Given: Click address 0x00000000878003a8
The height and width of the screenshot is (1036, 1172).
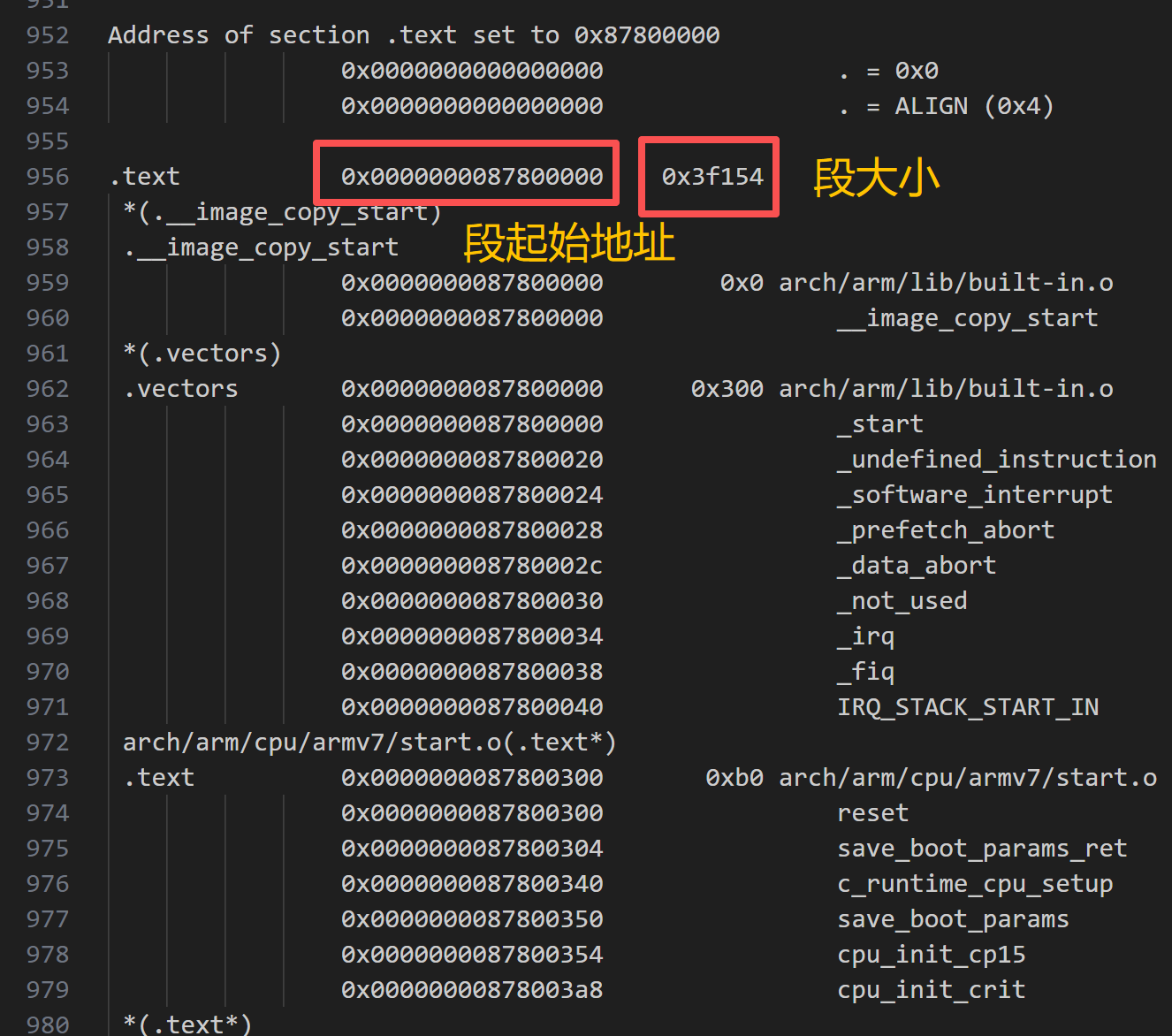Looking at the screenshot, I should [472, 990].
